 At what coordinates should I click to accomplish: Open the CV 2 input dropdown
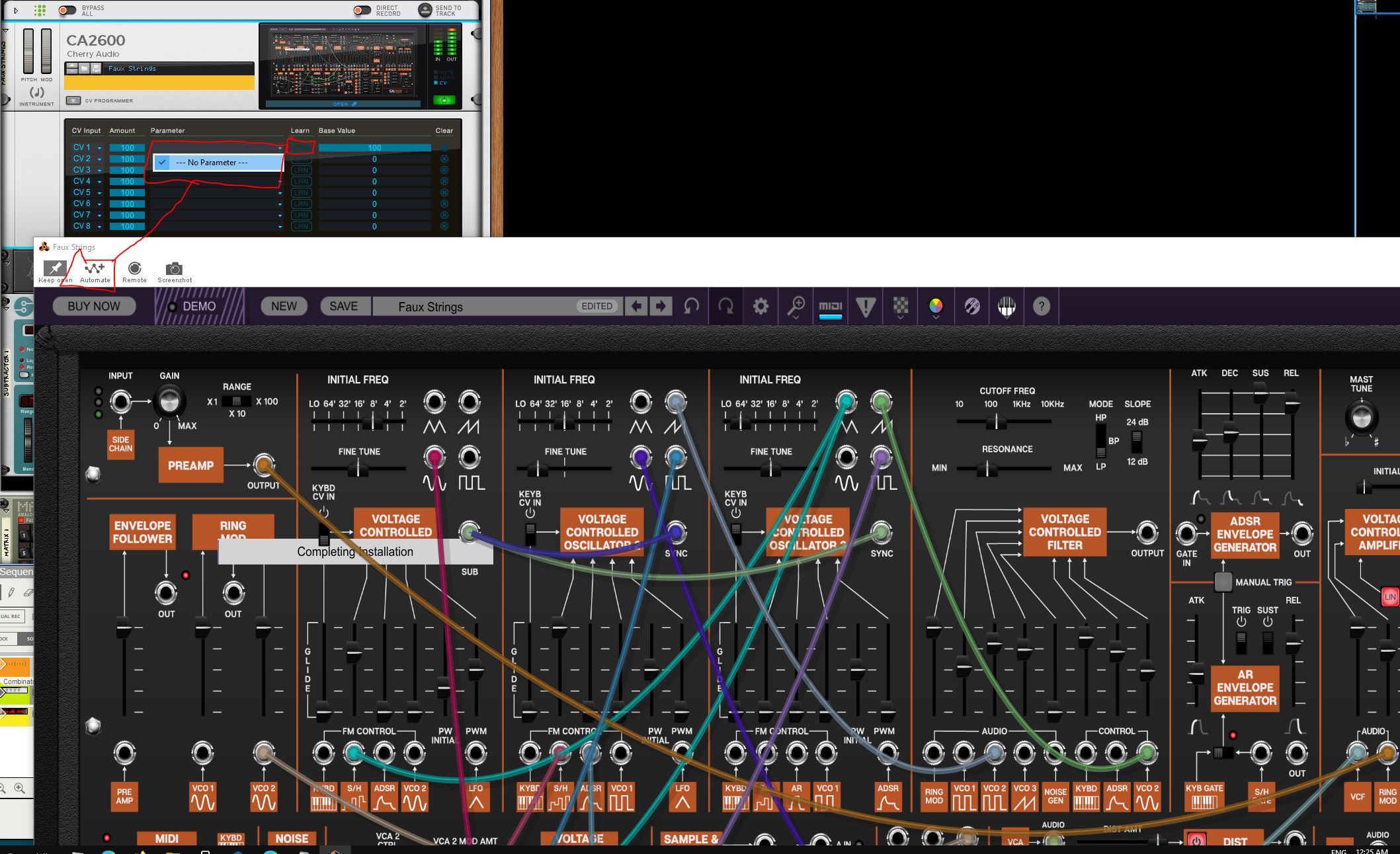(x=87, y=159)
